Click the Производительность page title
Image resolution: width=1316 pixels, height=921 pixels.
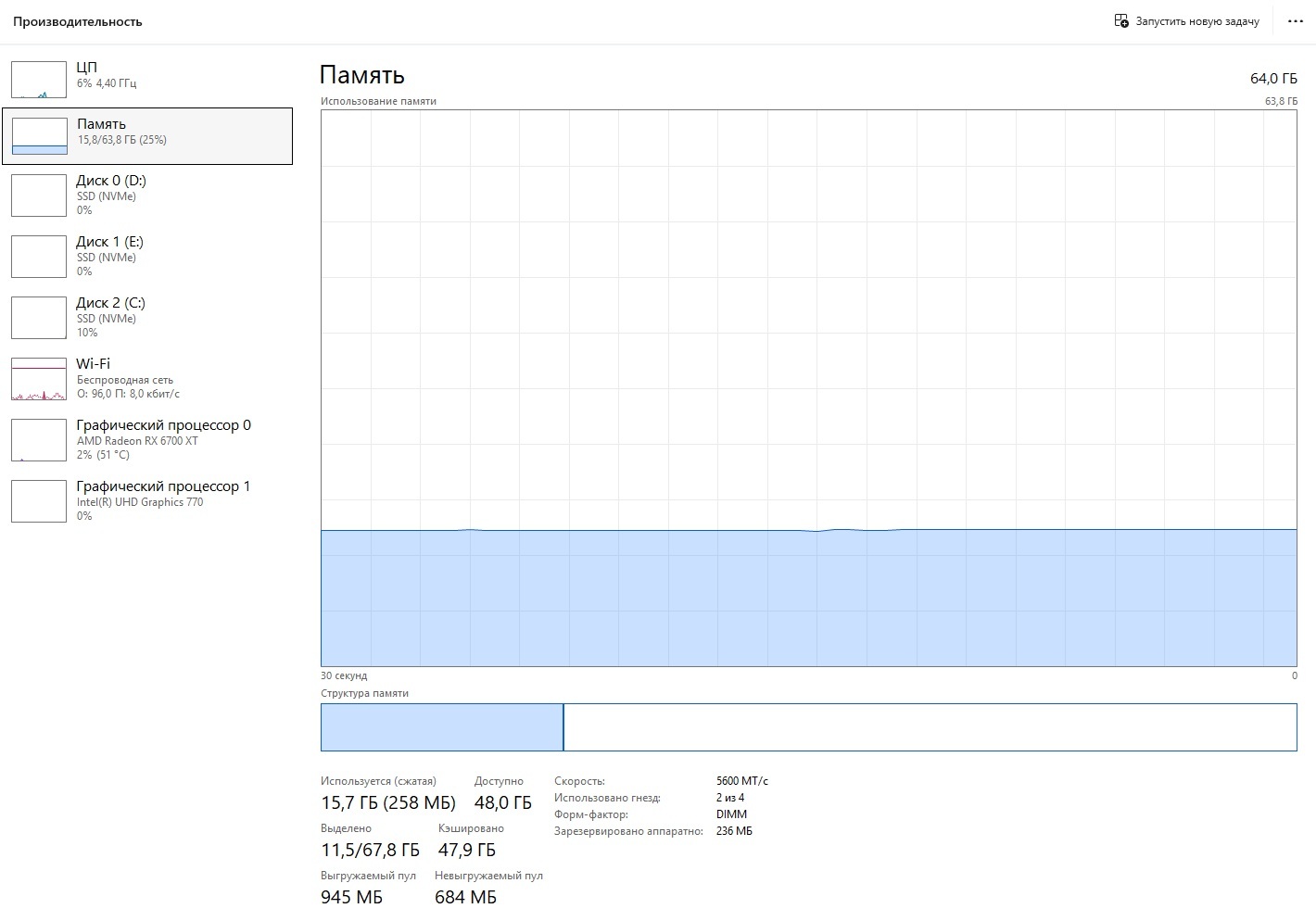(x=78, y=21)
